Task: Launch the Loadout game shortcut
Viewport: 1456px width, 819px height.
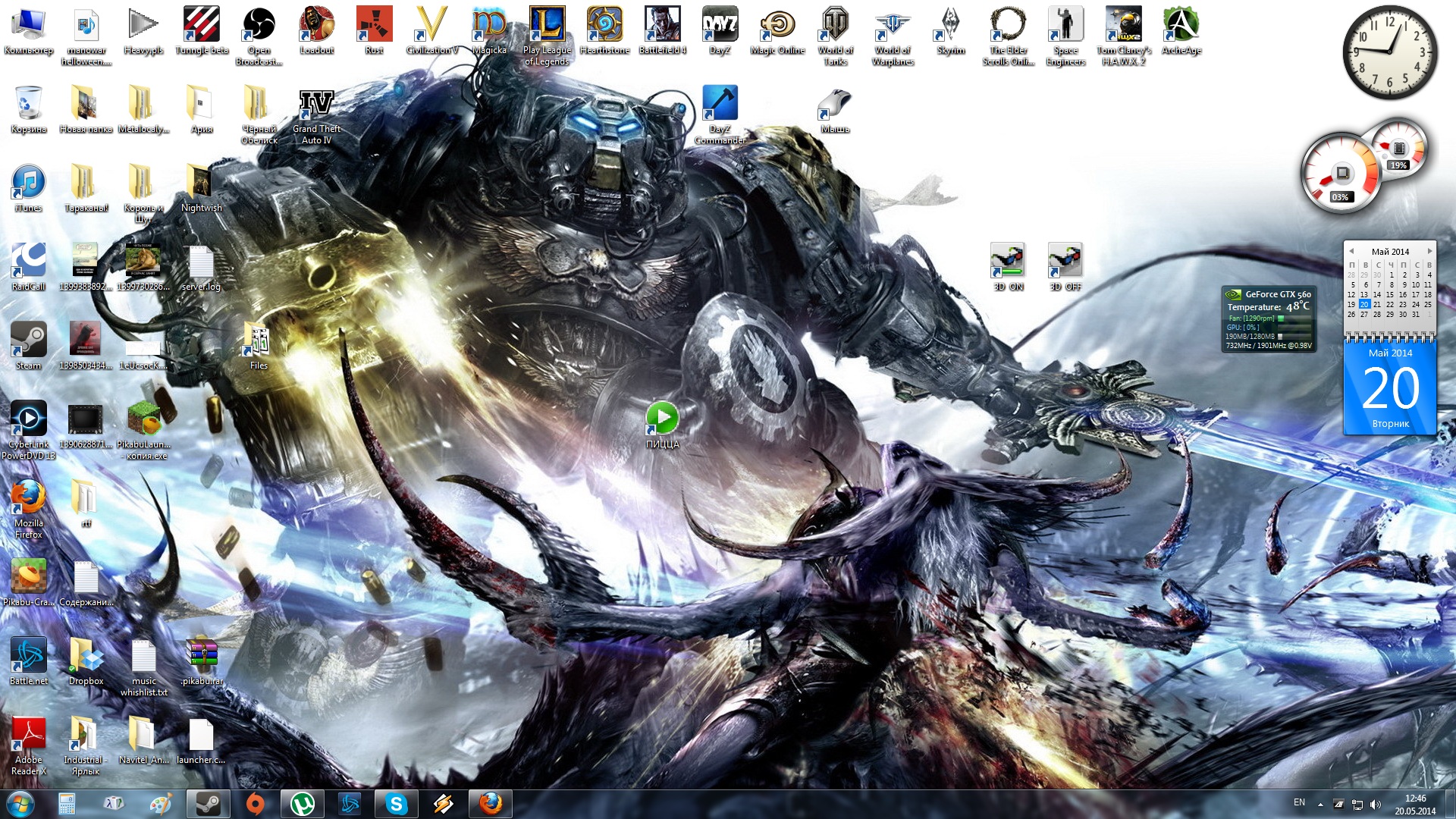Action: (317, 31)
